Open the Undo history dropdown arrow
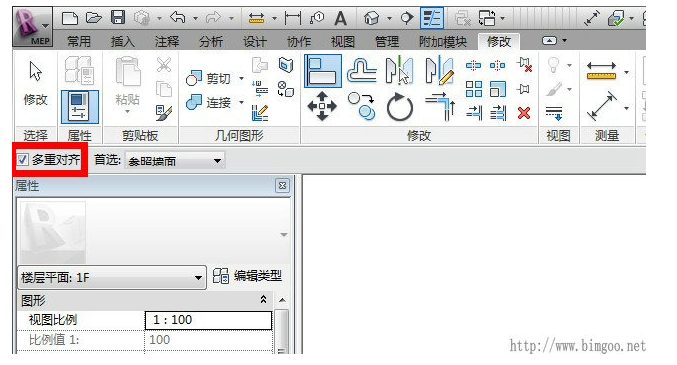This screenshot has width=677, height=365. (195, 18)
